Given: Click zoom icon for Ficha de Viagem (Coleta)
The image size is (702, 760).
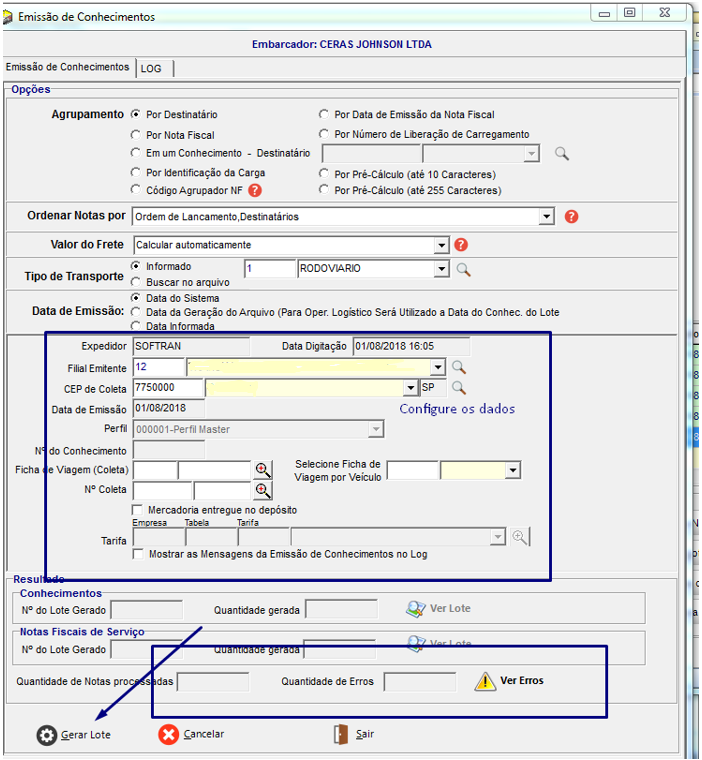Looking at the screenshot, I should tap(263, 470).
